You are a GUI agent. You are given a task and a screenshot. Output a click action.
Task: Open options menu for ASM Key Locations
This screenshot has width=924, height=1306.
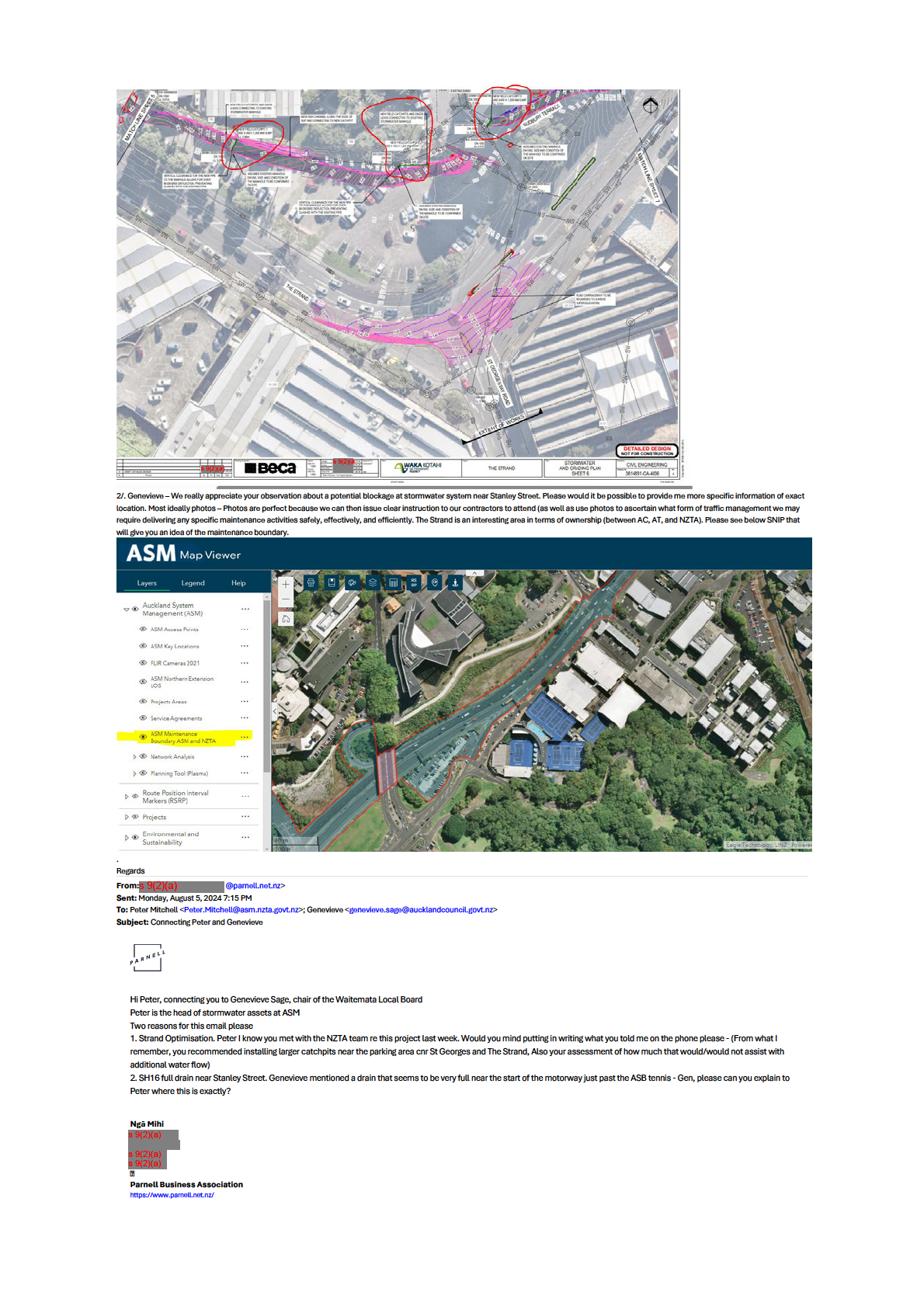245,646
